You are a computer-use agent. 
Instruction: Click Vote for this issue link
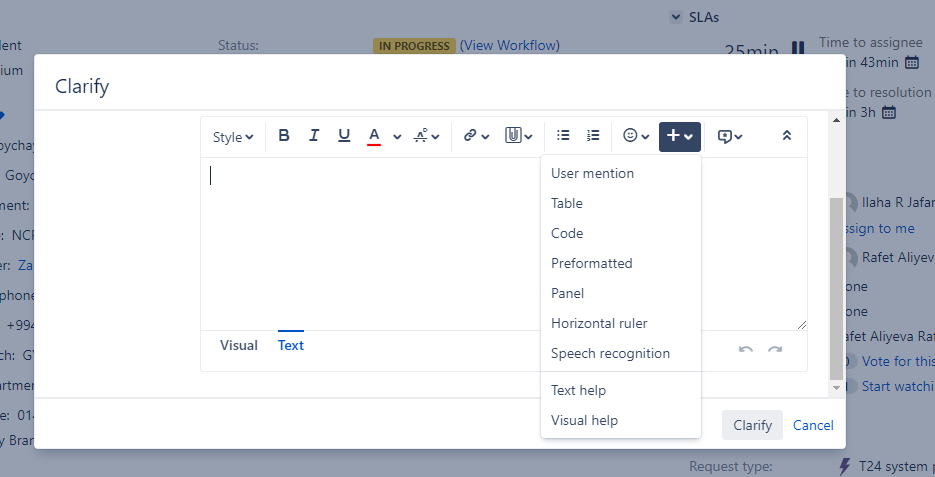pos(898,361)
